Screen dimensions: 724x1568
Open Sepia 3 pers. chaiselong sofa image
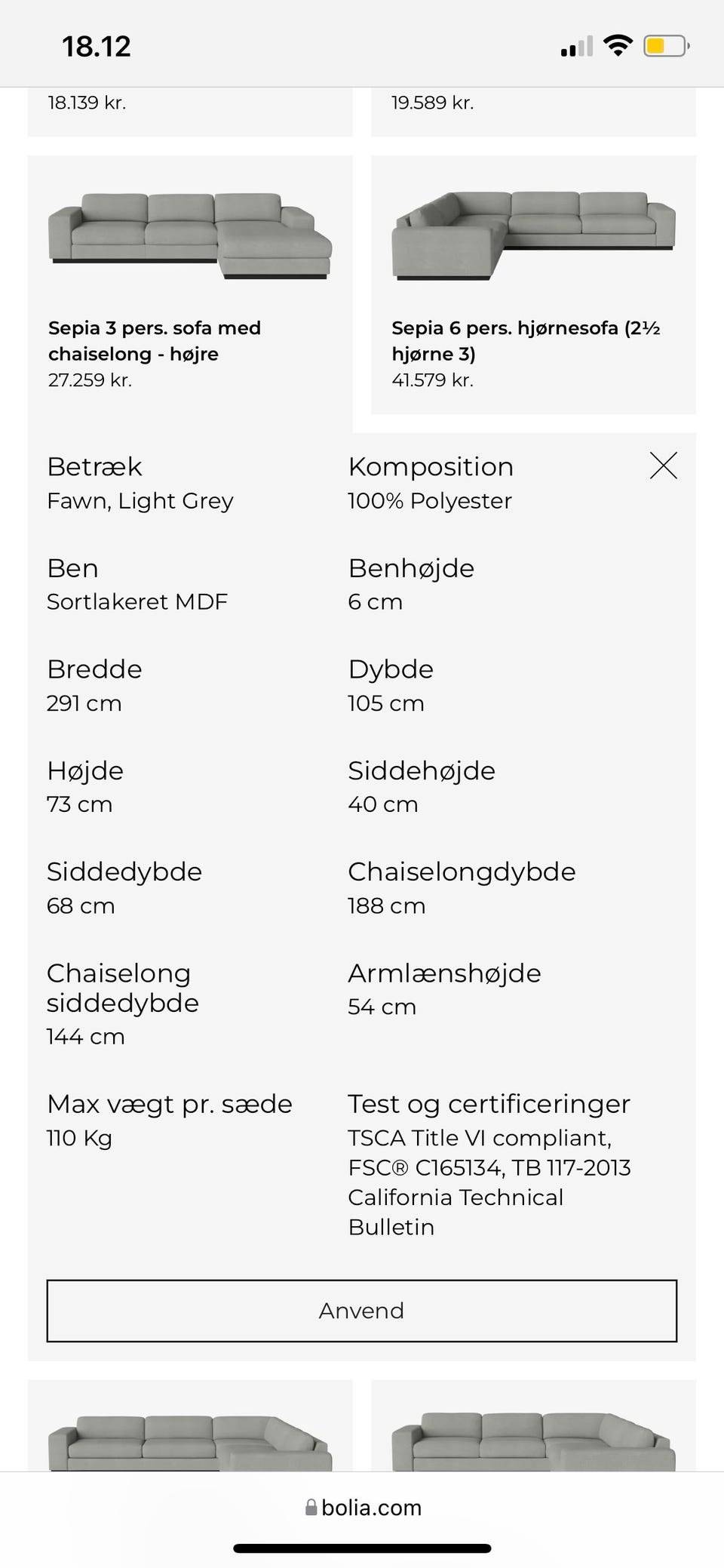point(190,235)
